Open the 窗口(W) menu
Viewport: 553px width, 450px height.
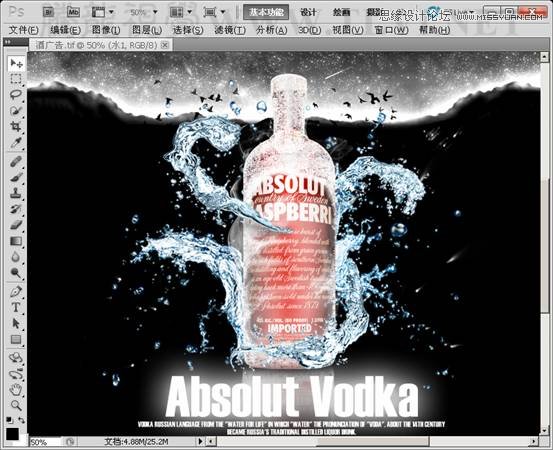(x=391, y=30)
